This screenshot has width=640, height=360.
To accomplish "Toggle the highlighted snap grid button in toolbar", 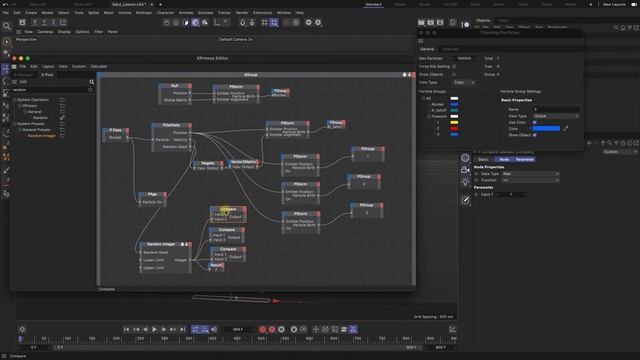I will [x=274, y=22].
